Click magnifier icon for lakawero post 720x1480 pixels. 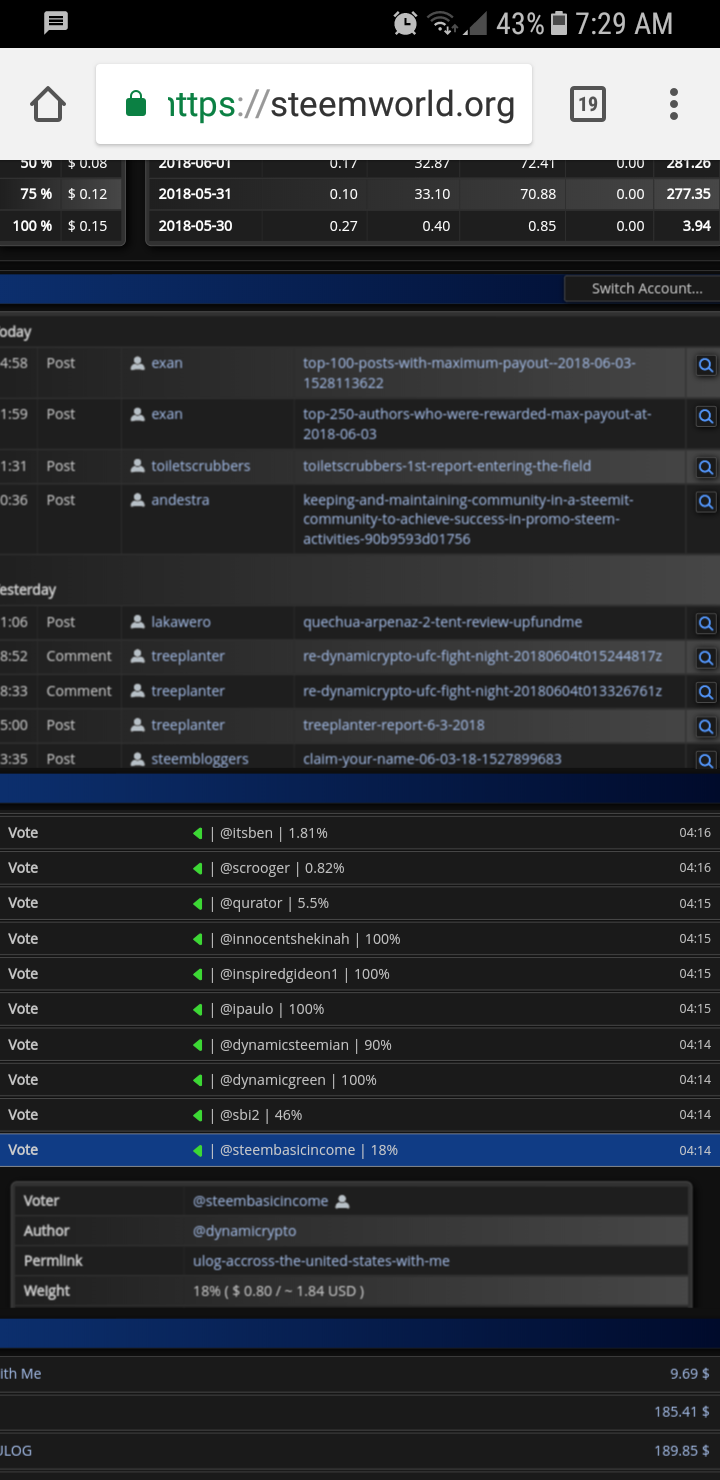[706, 624]
